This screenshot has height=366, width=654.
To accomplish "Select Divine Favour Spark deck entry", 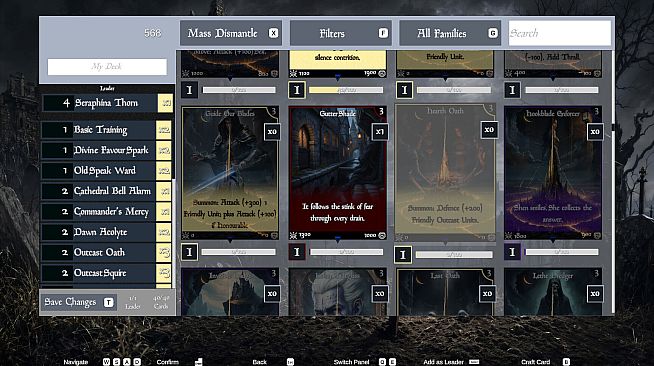I will [106, 150].
